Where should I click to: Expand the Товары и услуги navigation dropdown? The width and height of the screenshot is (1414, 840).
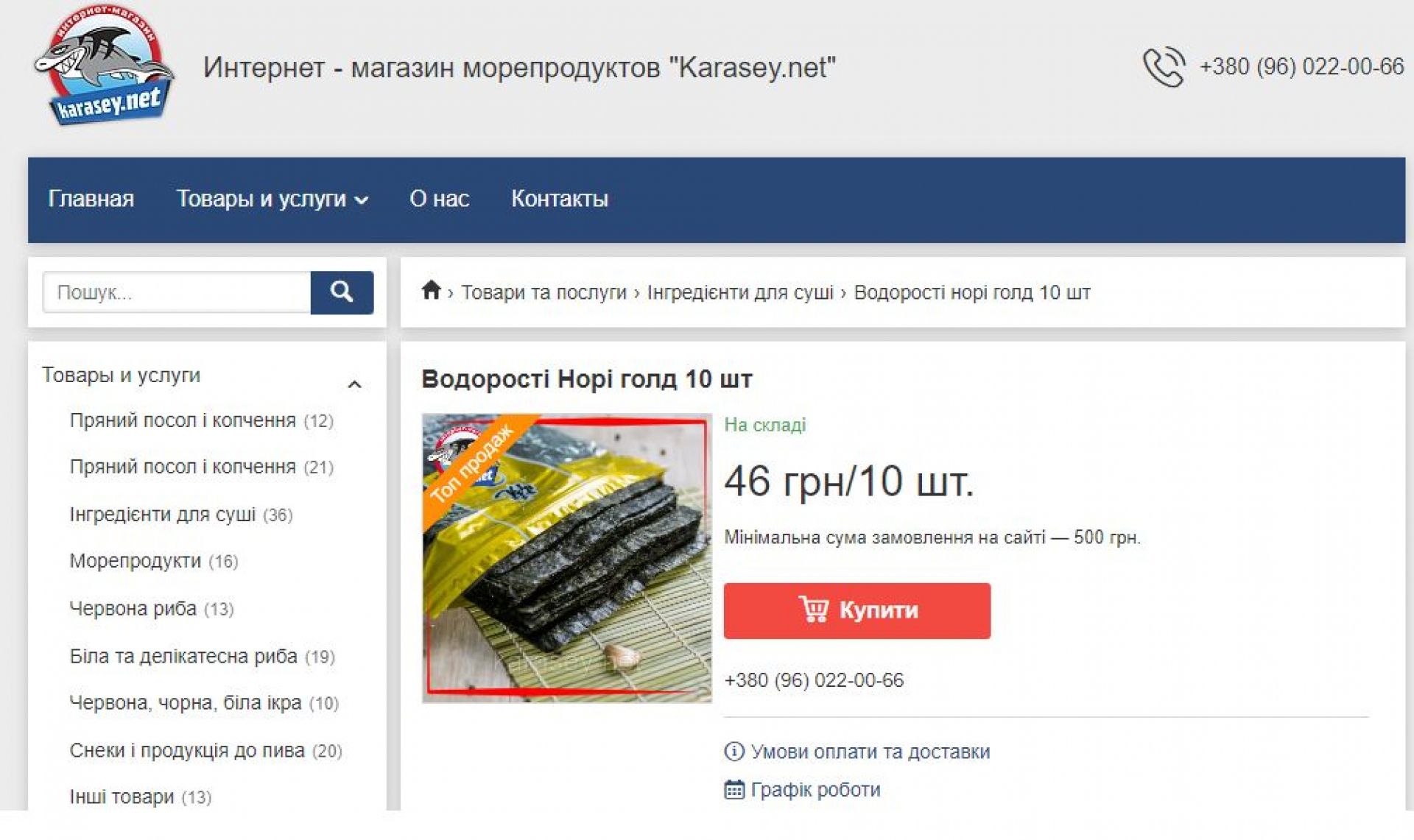(x=272, y=199)
